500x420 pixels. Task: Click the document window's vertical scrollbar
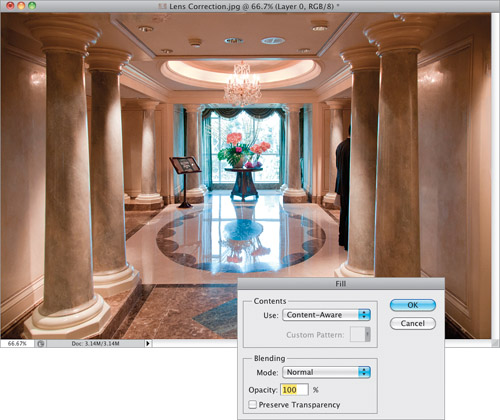(x=496, y=176)
